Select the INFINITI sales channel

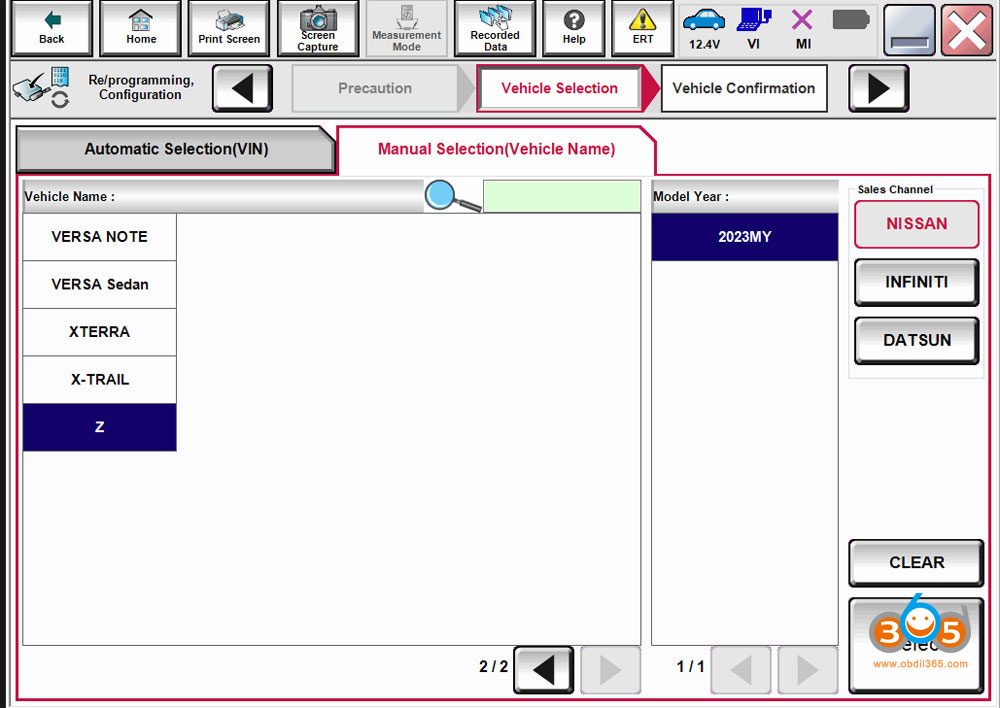[916, 282]
